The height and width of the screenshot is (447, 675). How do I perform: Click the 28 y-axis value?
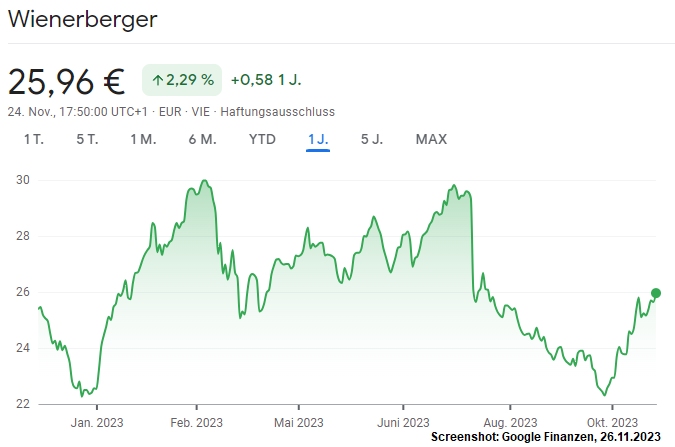(x=23, y=236)
